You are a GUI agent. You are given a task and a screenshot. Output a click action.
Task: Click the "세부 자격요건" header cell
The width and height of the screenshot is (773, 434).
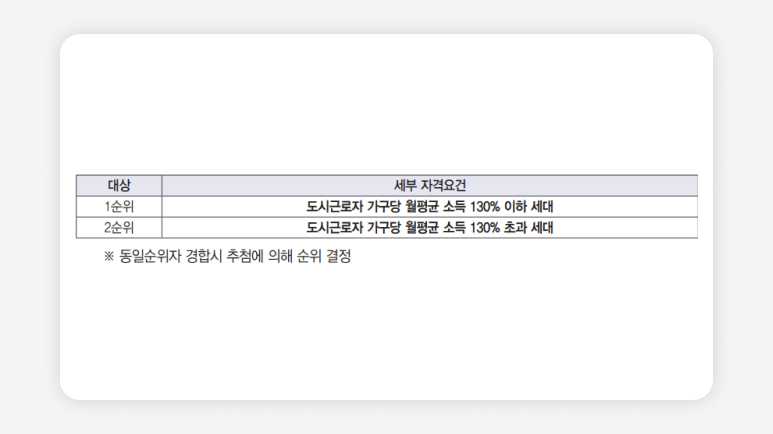click(x=430, y=186)
